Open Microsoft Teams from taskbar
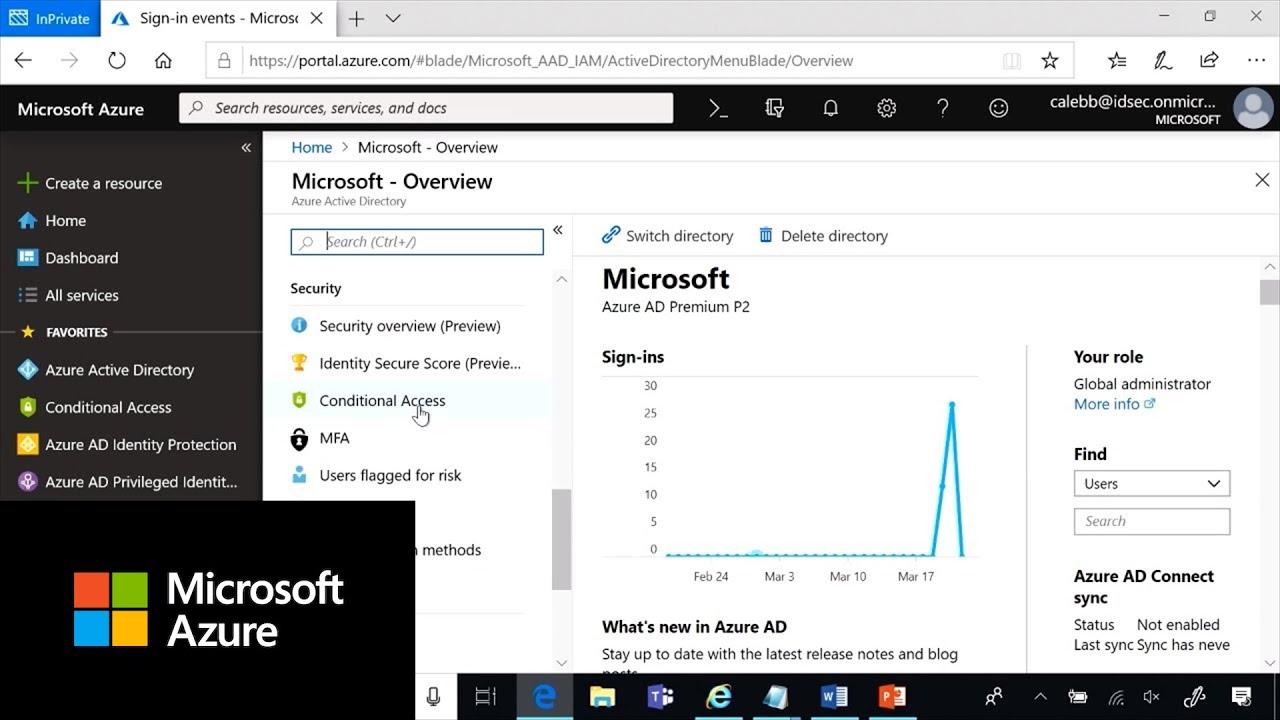Screen dimensions: 1280x720 click(660, 697)
